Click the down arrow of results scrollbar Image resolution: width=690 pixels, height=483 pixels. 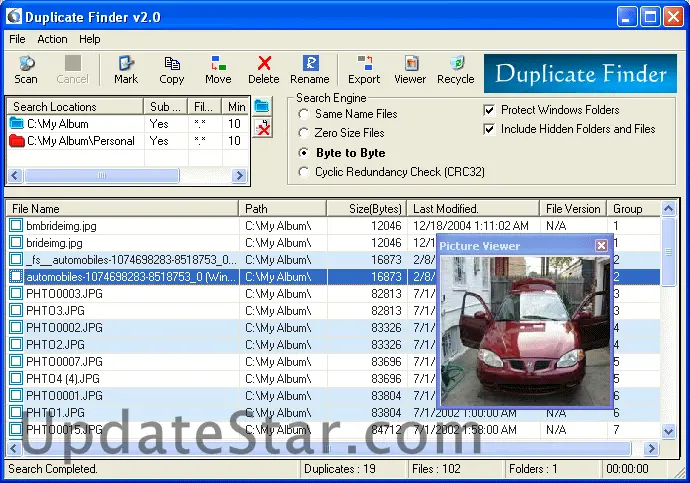pos(668,431)
